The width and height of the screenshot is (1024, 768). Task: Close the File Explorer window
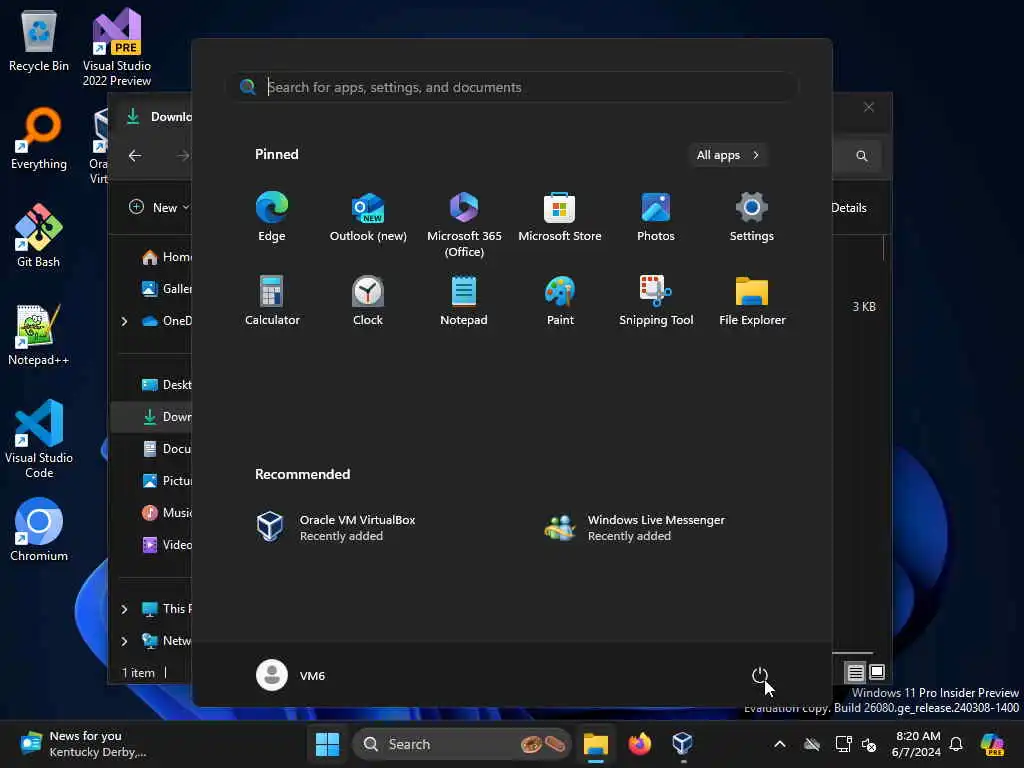pyautogui.click(x=869, y=107)
